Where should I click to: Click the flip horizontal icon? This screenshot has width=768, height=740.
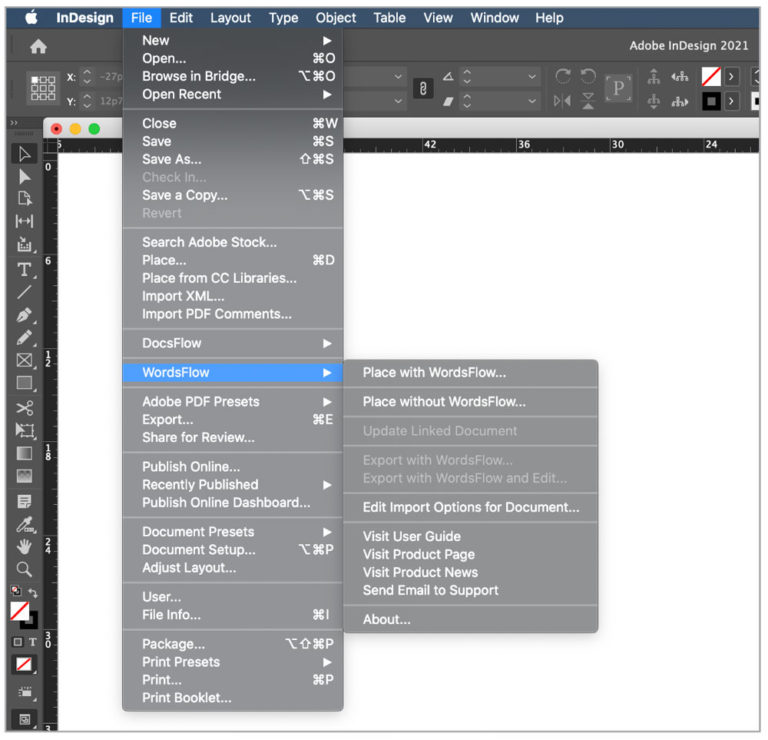coord(562,101)
